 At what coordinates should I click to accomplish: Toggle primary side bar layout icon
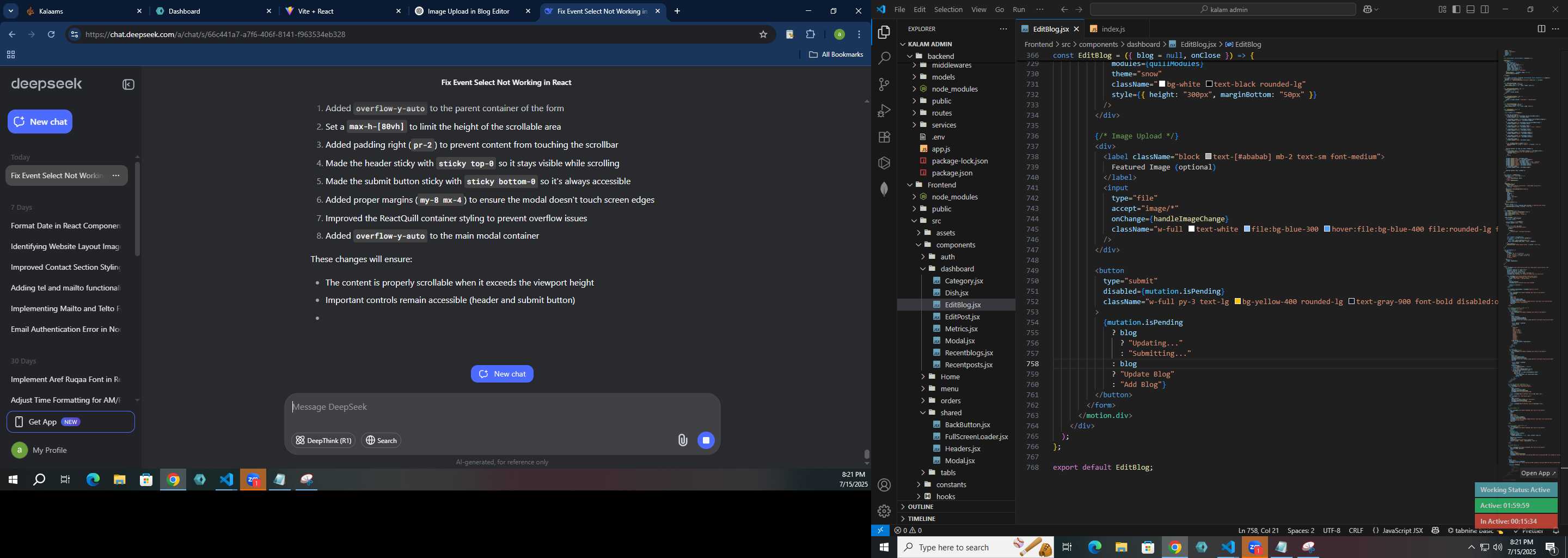click(1456, 9)
